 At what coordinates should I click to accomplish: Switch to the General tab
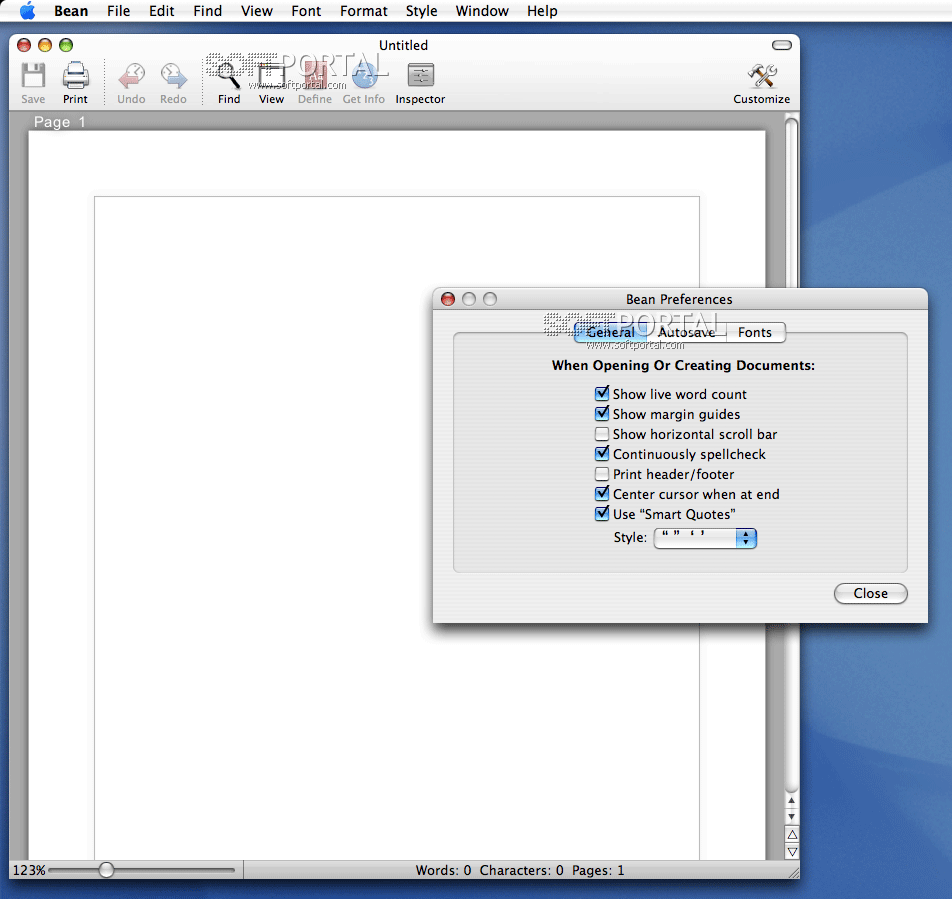(x=610, y=333)
